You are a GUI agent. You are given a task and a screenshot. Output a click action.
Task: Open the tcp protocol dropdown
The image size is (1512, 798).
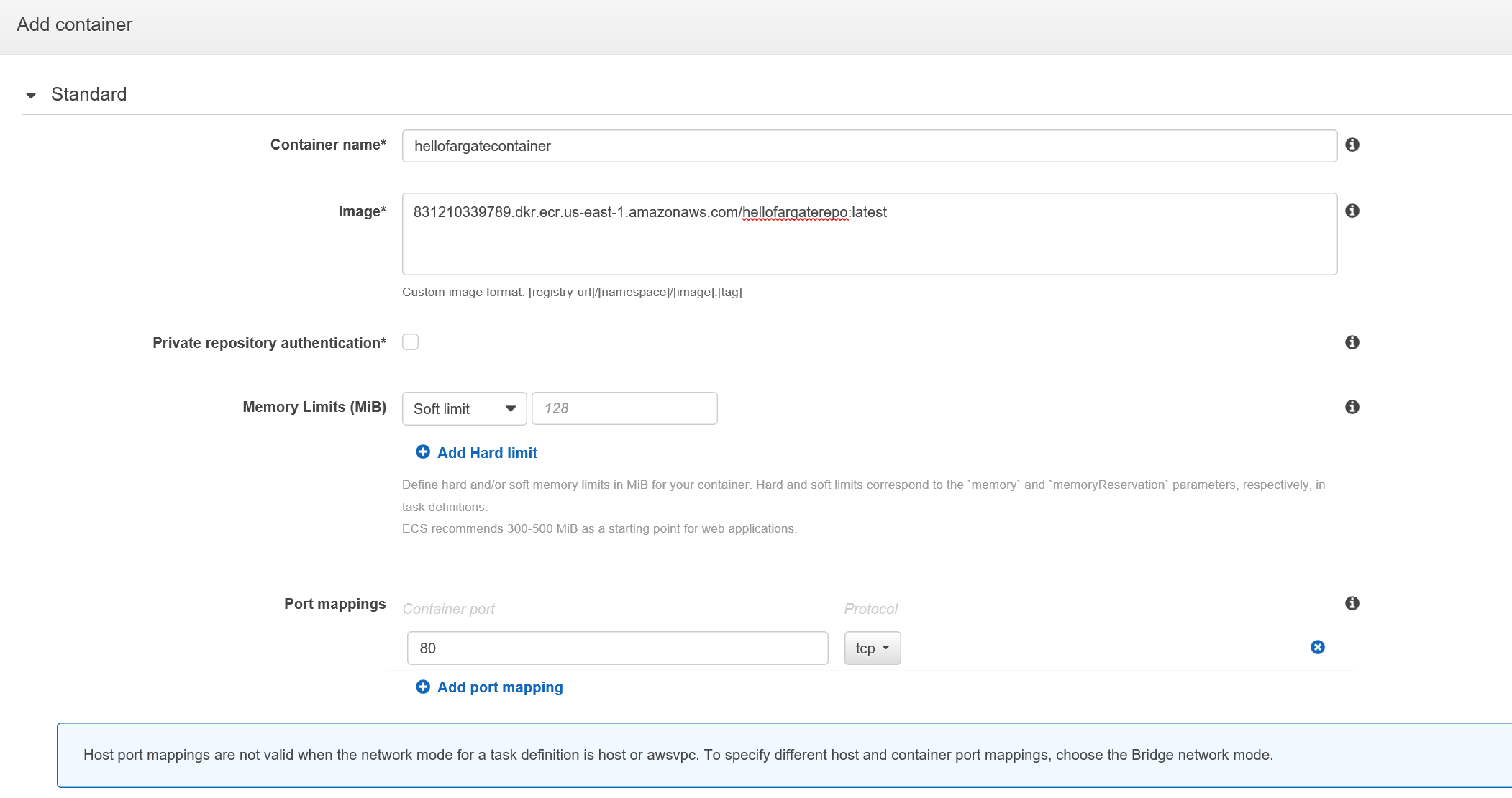pos(872,648)
